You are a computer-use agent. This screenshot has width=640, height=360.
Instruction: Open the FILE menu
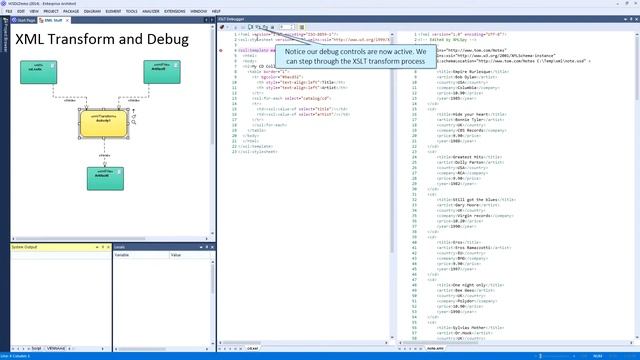(9, 11)
